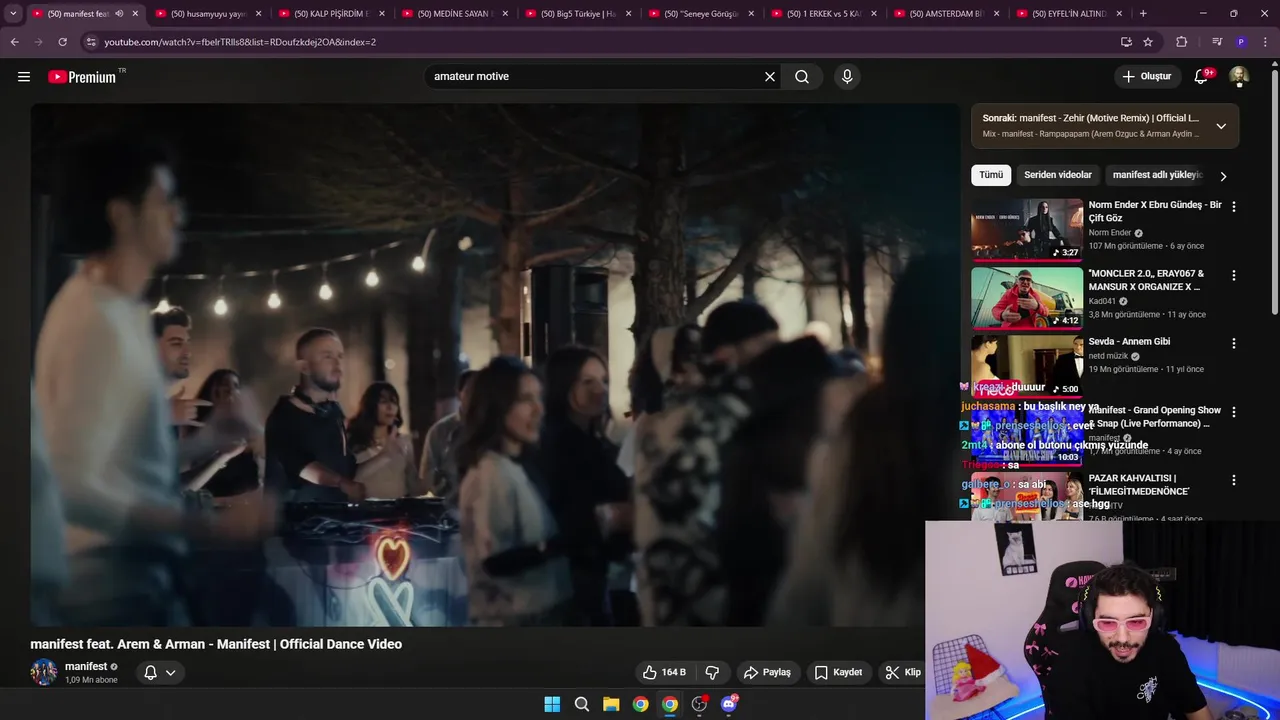The height and width of the screenshot is (720, 1280).
Task: Select the Seriden videolar chip
Action: click(1058, 175)
